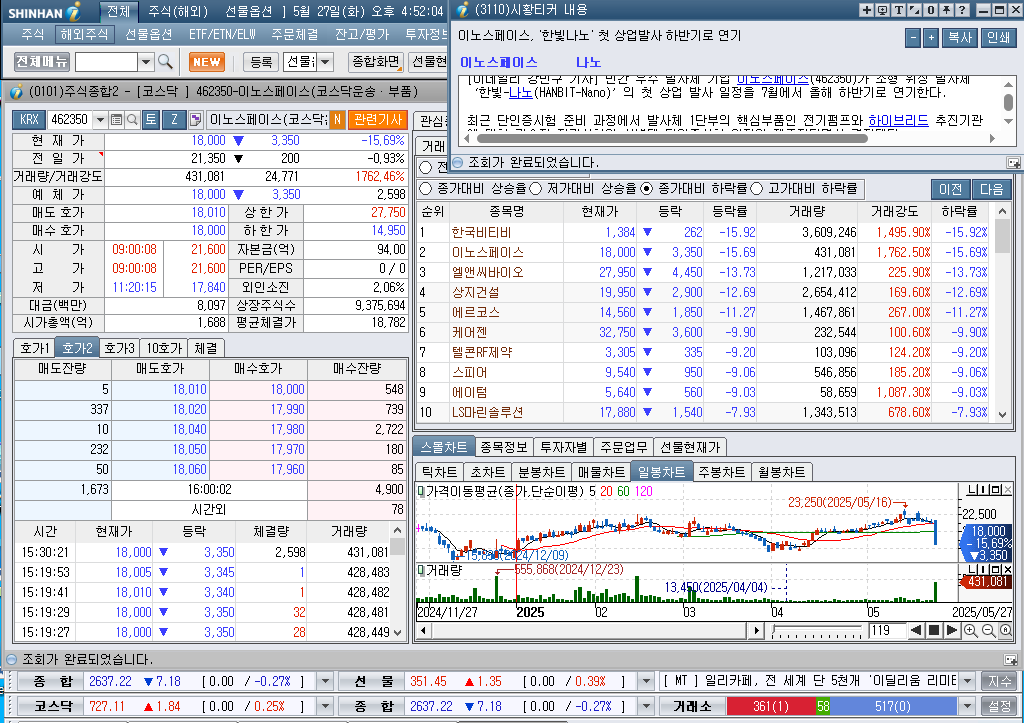Select 고가대비 하락률 radio option

[x=757, y=189]
